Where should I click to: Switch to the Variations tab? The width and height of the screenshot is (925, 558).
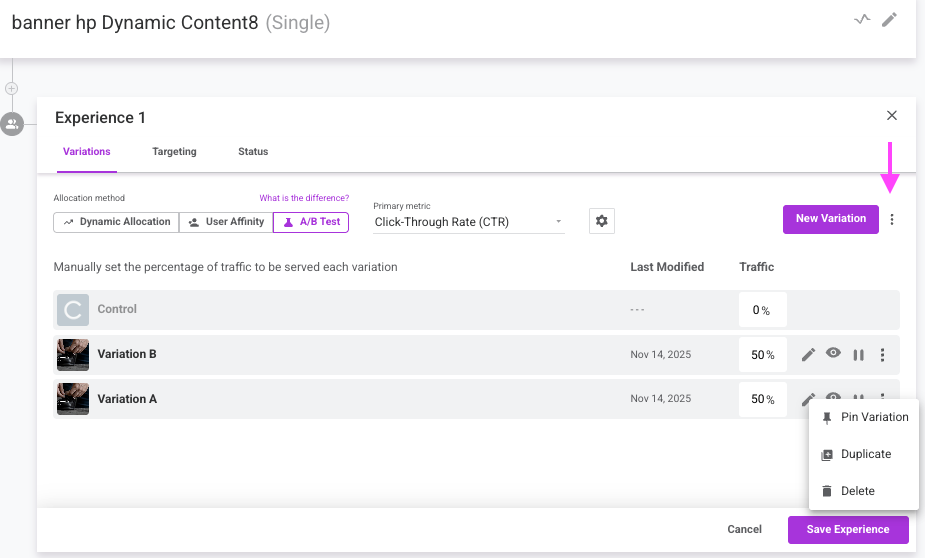click(87, 152)
